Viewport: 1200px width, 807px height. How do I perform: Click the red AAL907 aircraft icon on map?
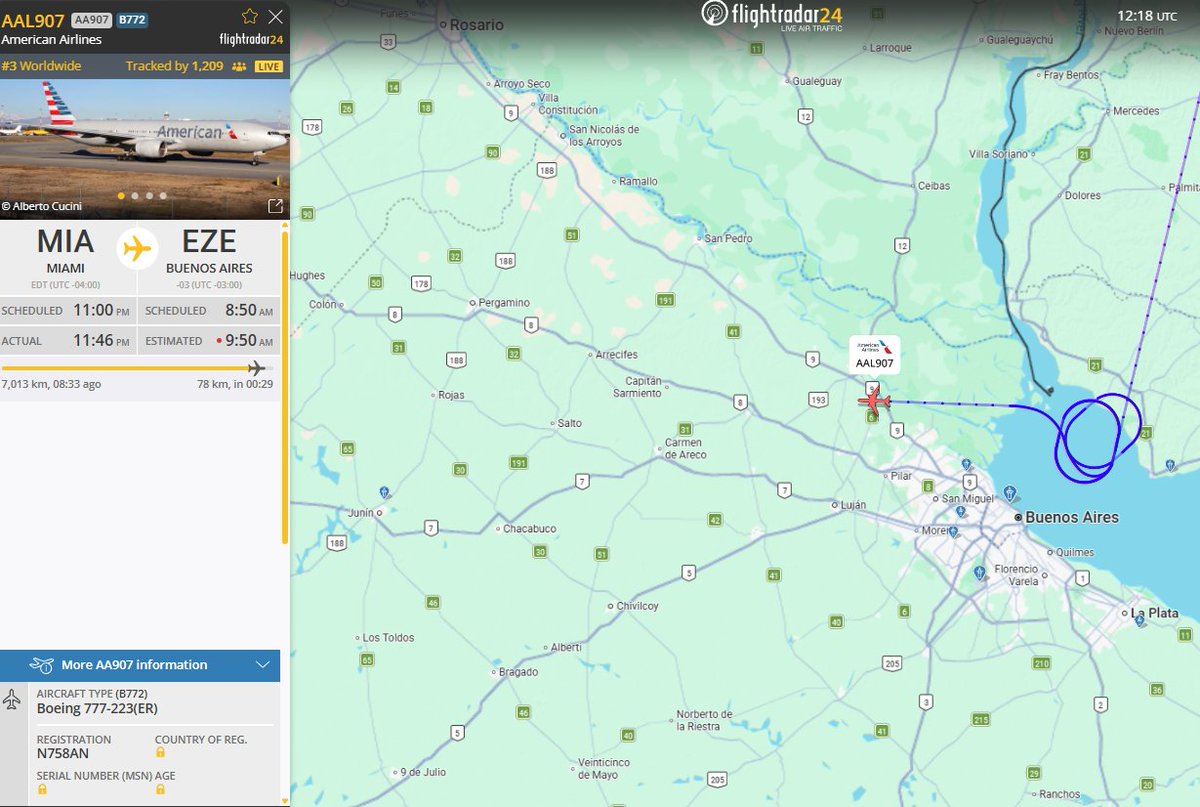(x=873, y=402)
